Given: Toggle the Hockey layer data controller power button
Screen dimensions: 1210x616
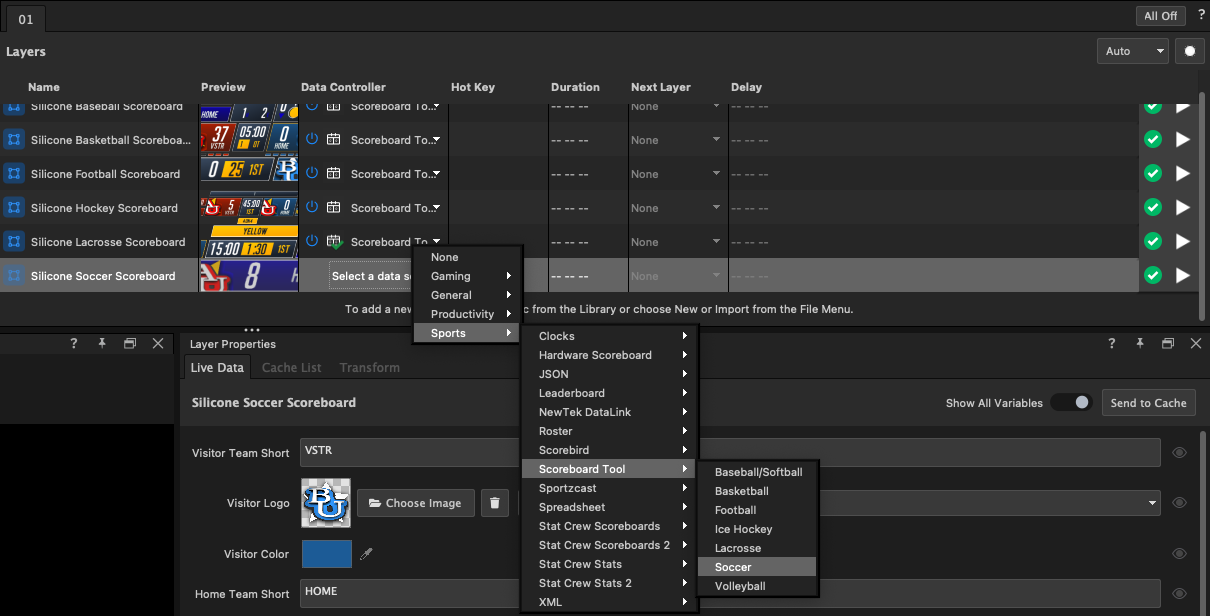Looking at the screenshot, I should [312, 208].
